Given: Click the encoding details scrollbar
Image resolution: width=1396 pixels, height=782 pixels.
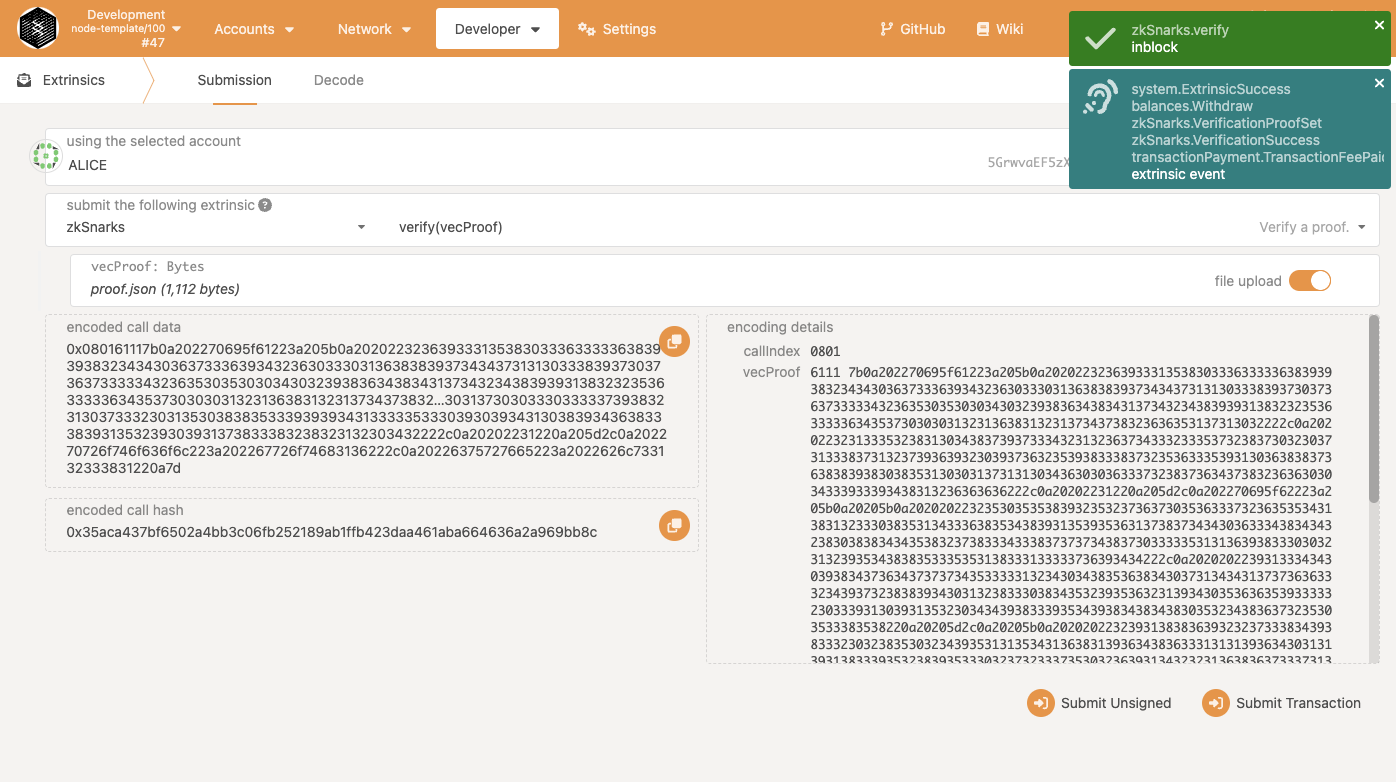Looking at the screenshot, I should (x=1374, y=408).
